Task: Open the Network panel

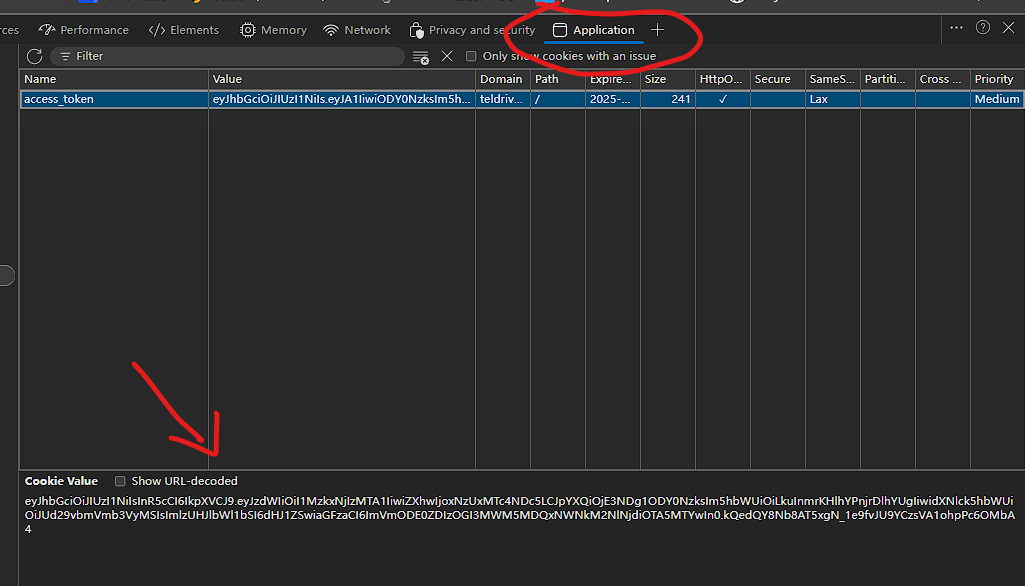Action: coord(356,30)
